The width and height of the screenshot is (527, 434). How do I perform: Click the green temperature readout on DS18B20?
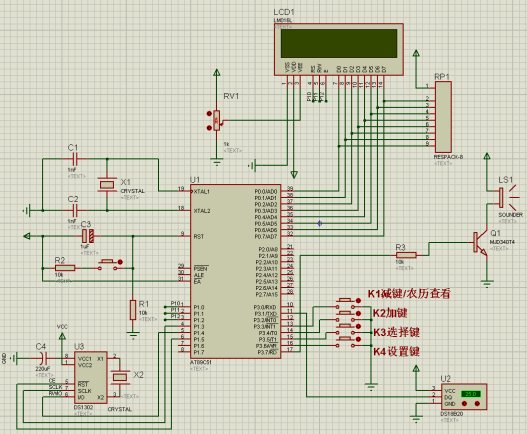pyautogui.click(x=471, y=394)
